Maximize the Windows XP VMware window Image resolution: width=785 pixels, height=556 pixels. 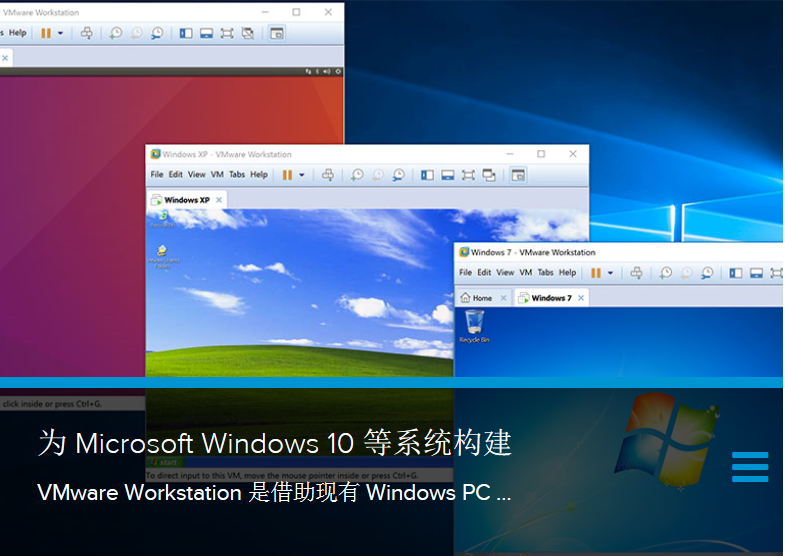(x=541, y=154)
